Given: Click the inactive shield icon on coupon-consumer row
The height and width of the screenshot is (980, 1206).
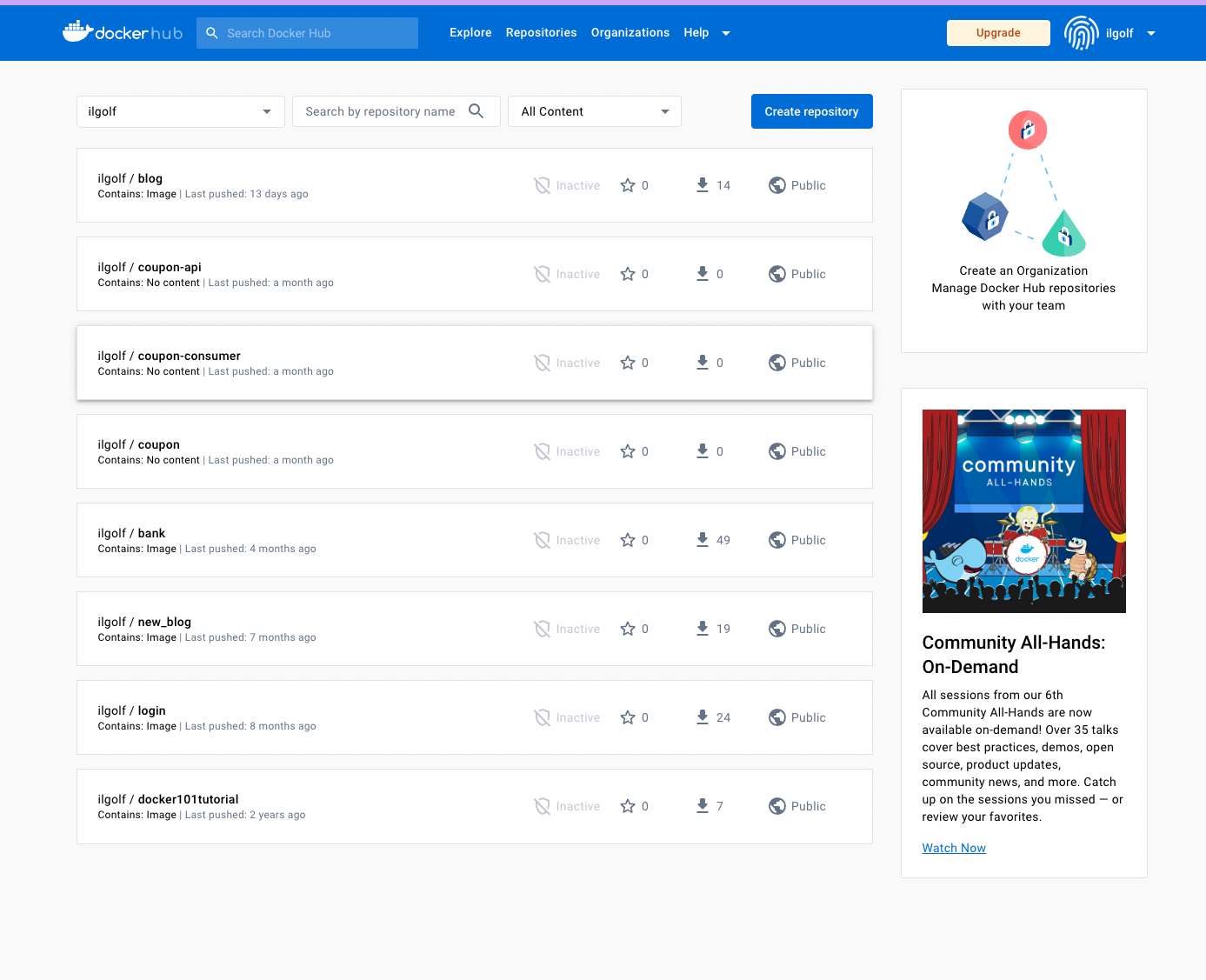Looking at the screenshot, I should 542,363.
